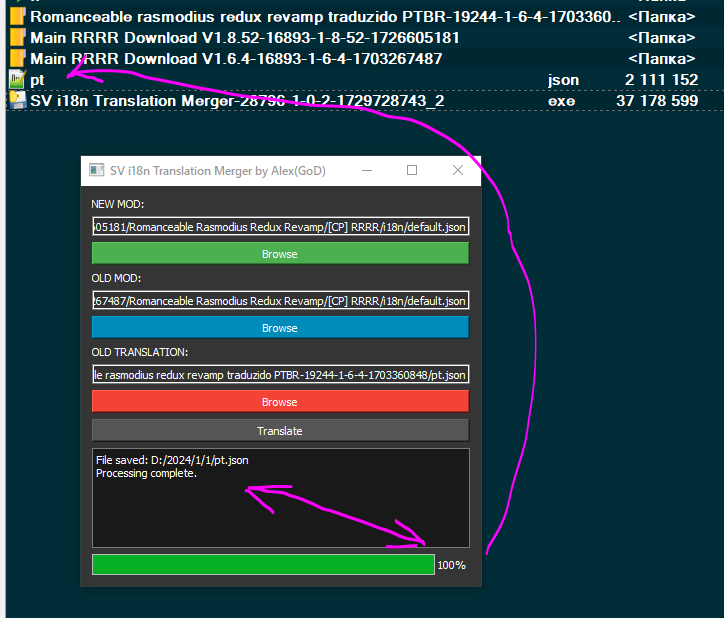Minimize the SV i18n Translation Merger window
The width and height of the screenshot is (724, 618).
click(367, 171)
